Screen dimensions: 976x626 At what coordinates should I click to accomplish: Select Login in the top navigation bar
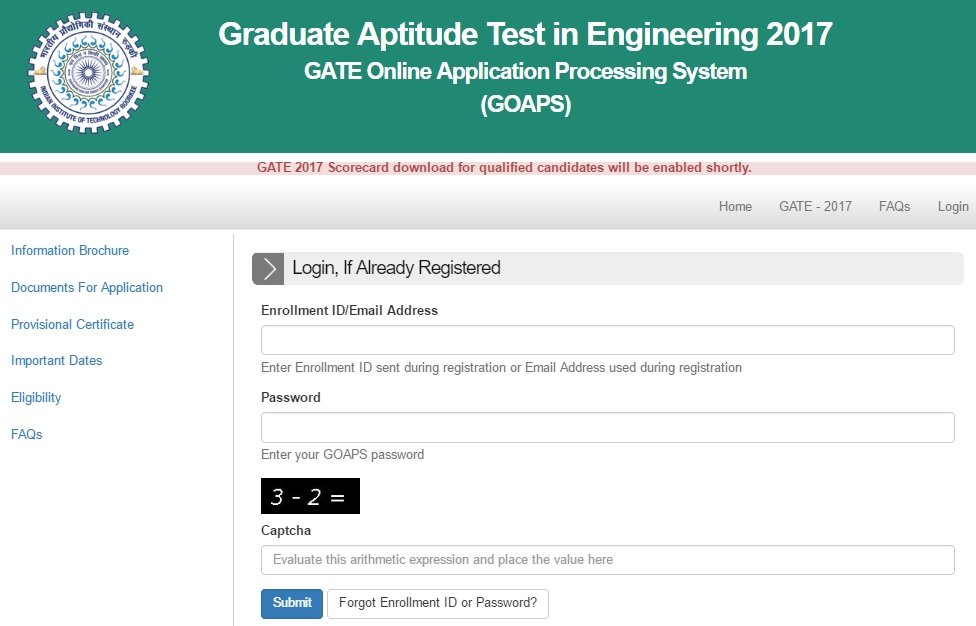point(952,207)
